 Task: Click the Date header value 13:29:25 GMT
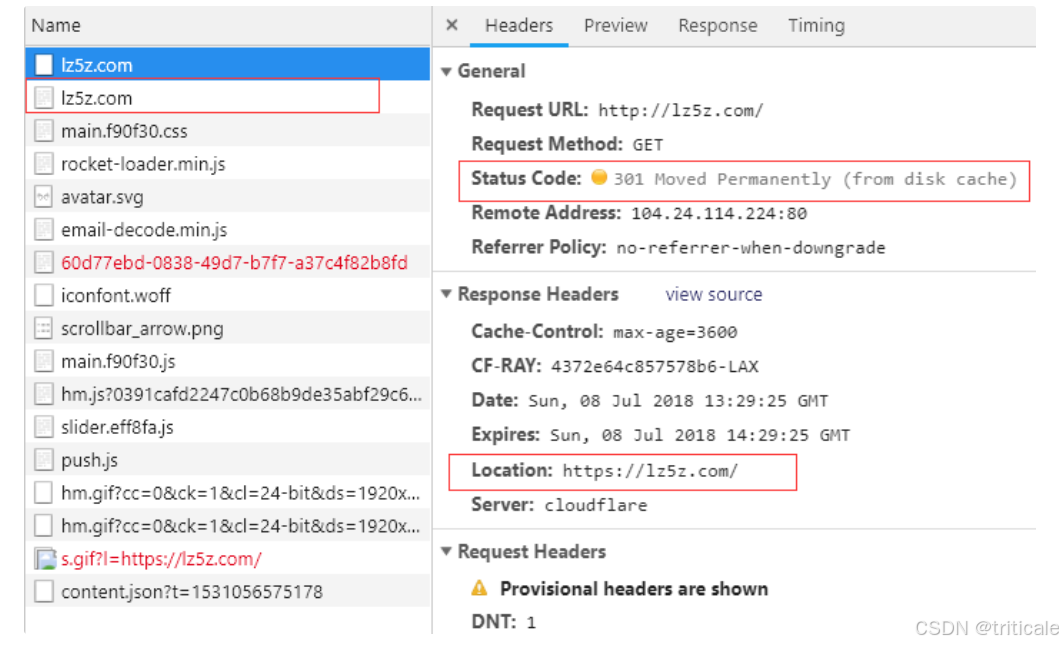(x=678, y=401)
